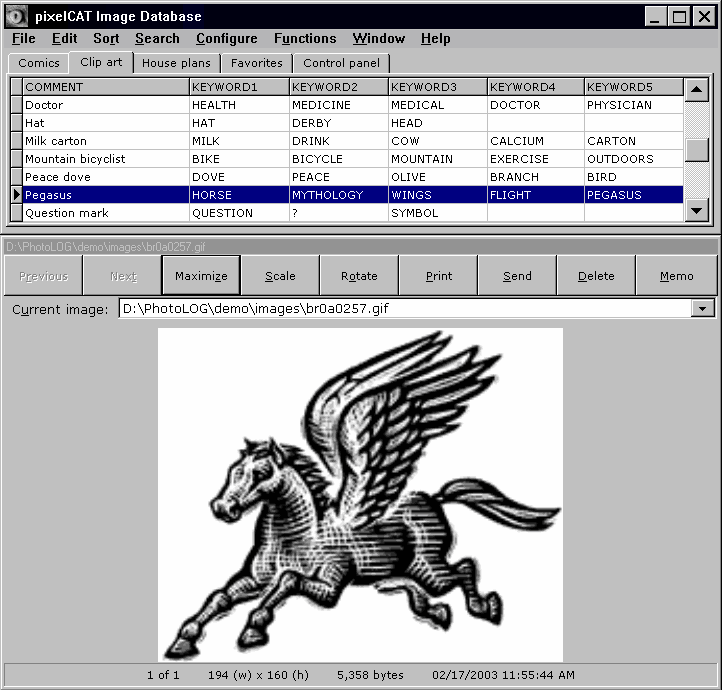Open the File menu
This screenshot has width=722, height=690.
(23, 39)
